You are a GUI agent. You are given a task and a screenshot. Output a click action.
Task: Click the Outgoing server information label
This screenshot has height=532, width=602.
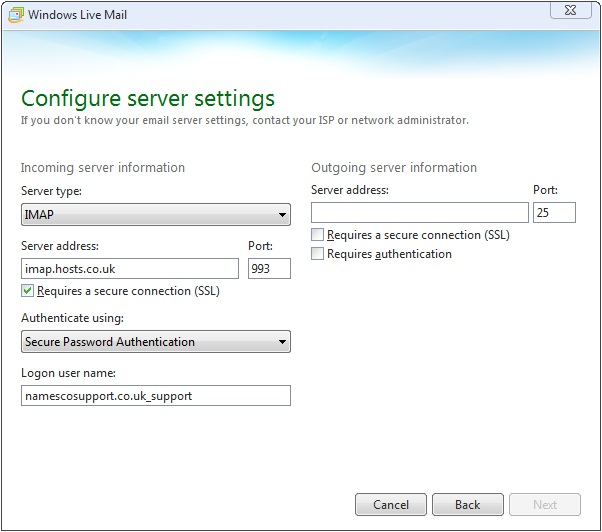coord(394,168)
